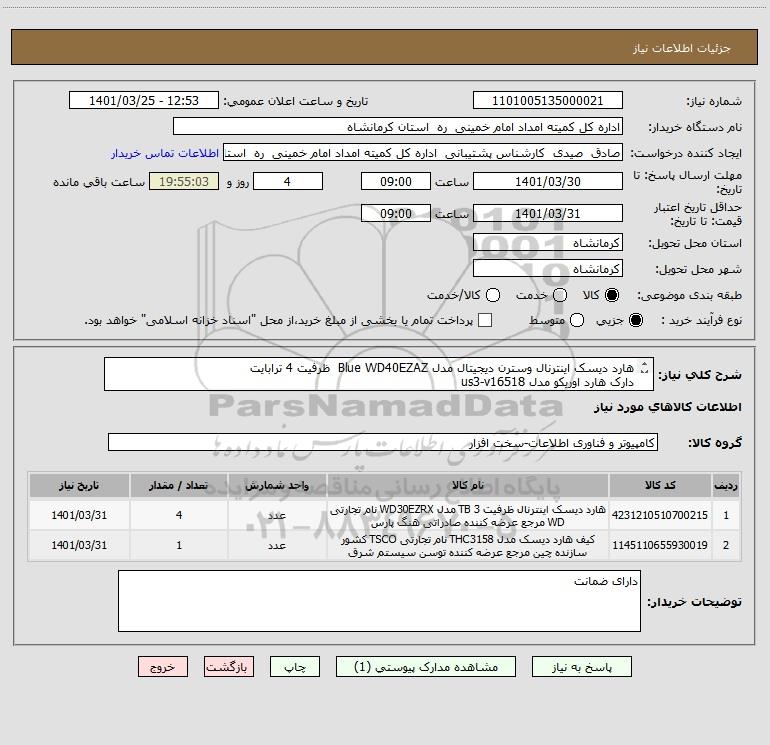Click product code 4231210510700215 cell
Screen dimensions: 770x745
[660, 515]
